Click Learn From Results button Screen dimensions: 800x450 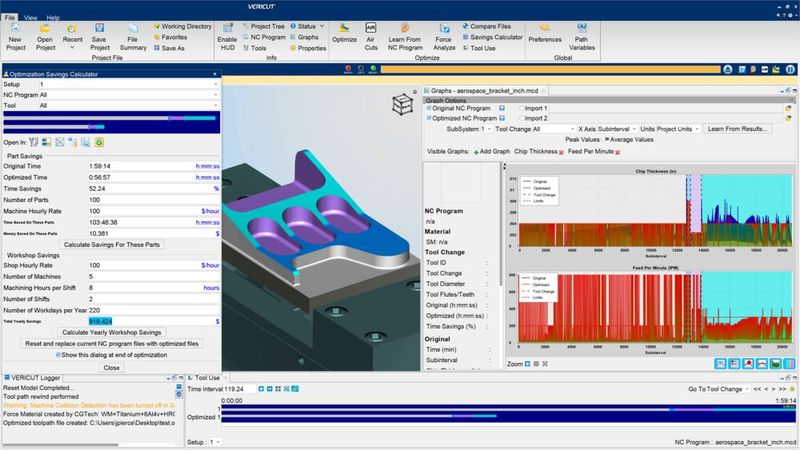click(737, 129)
